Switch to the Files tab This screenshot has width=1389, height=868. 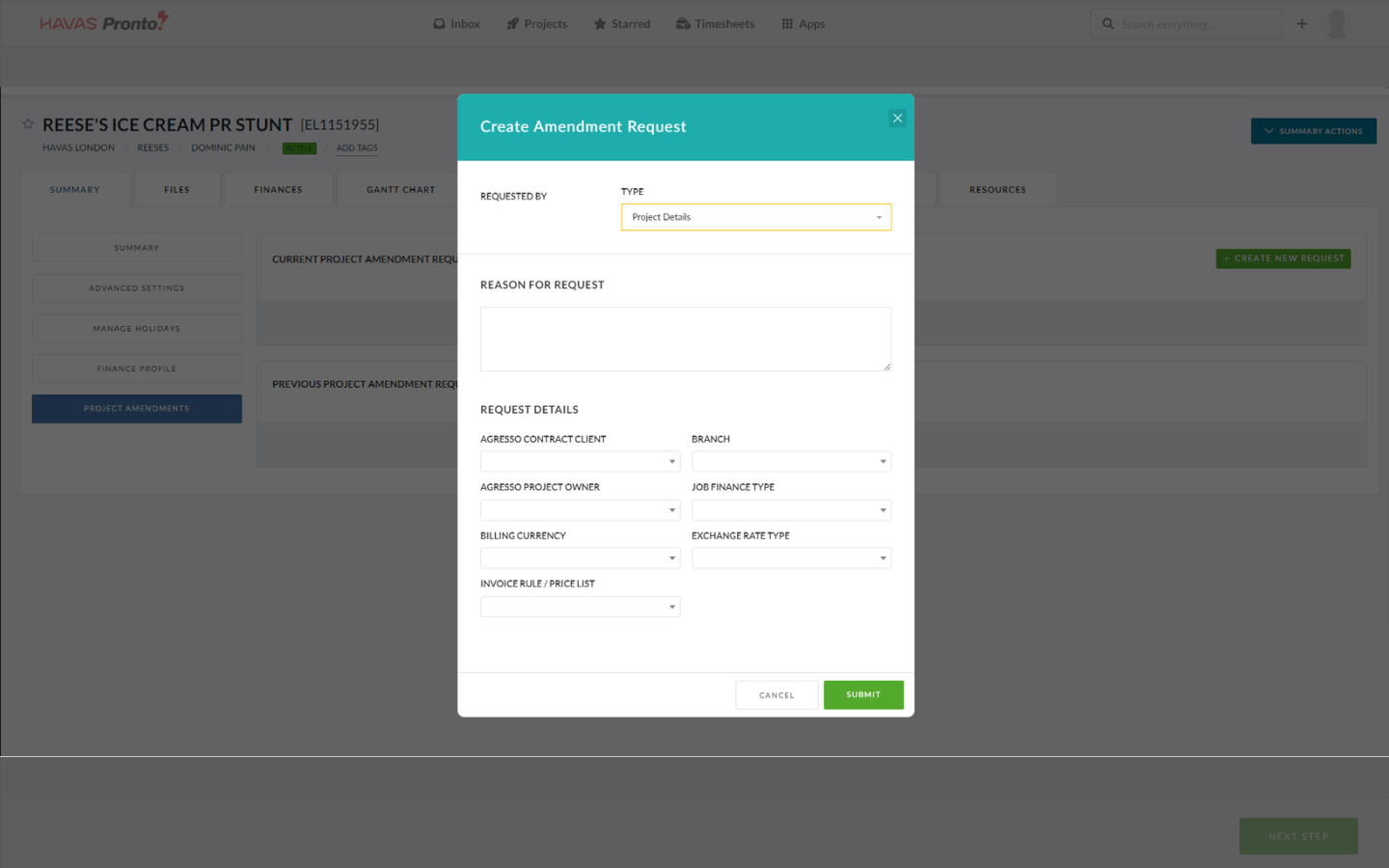tap(177, 190)
